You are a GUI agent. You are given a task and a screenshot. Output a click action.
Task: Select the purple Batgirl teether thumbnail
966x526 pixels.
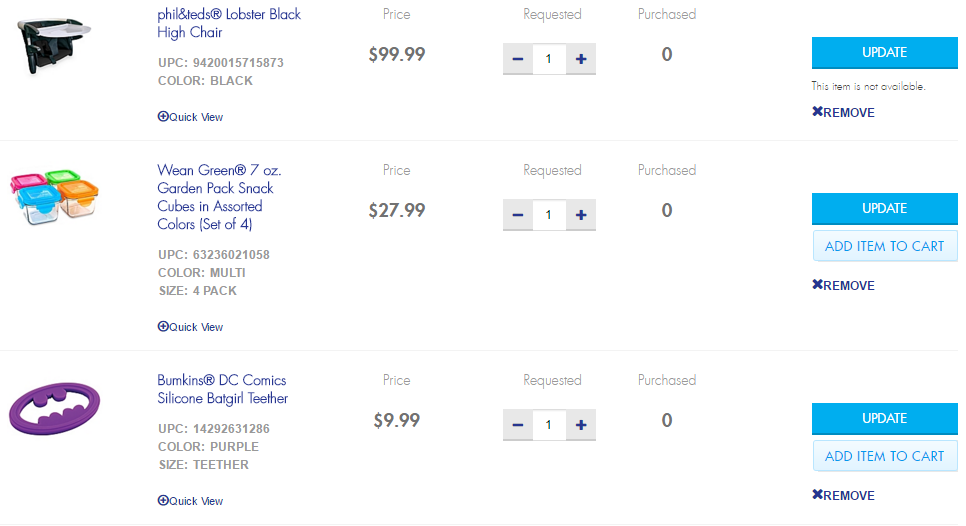[54, 408]
